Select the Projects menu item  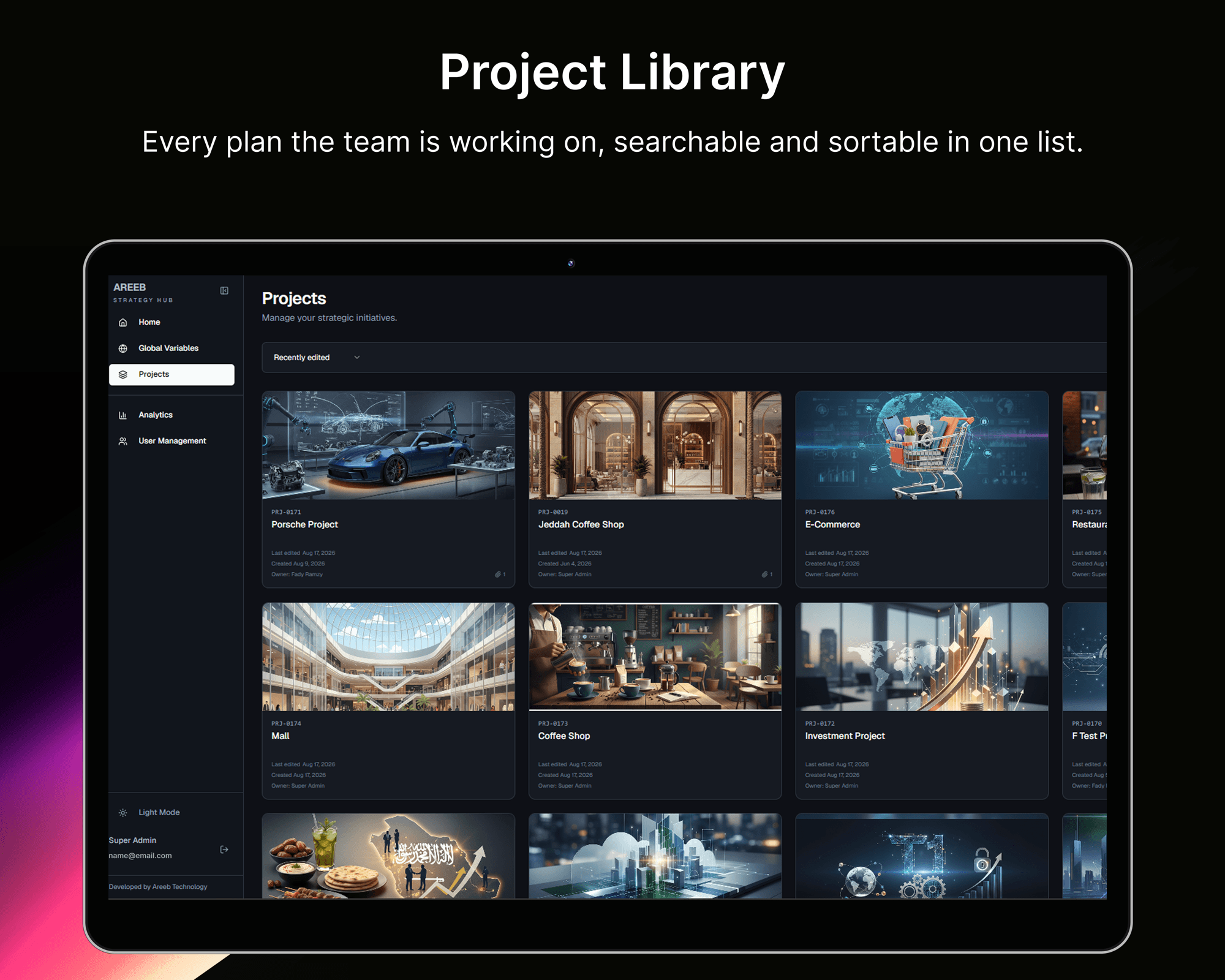point(171,374)
